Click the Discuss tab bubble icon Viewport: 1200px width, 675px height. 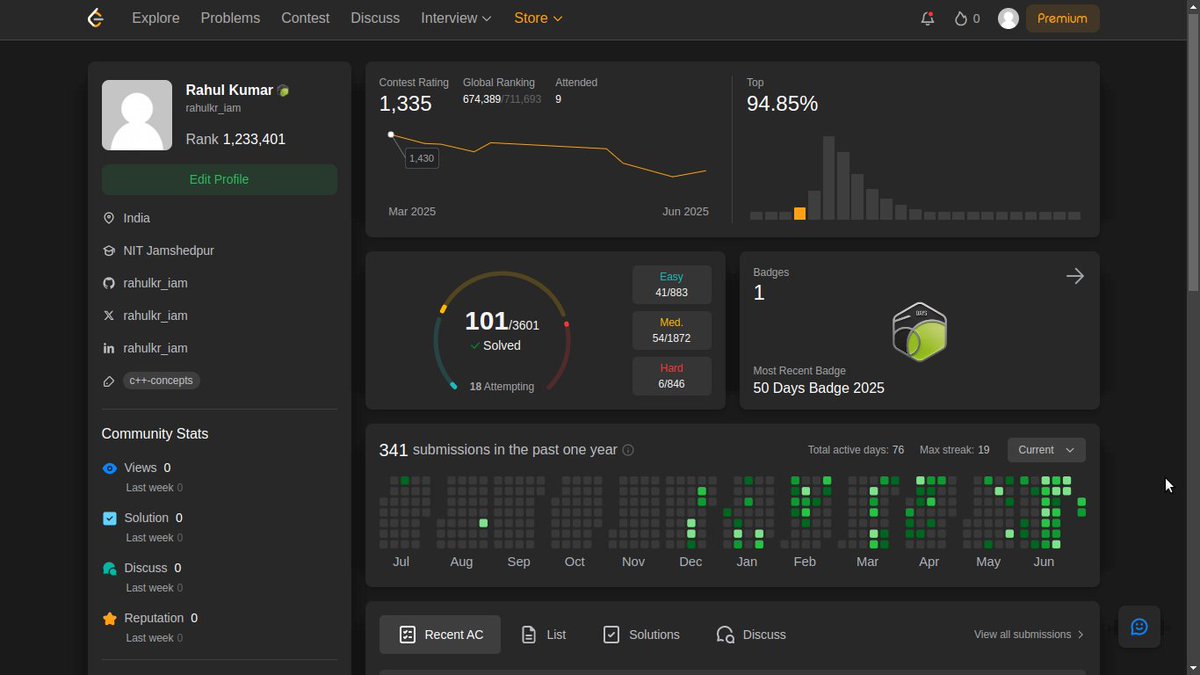click(725, 635)
